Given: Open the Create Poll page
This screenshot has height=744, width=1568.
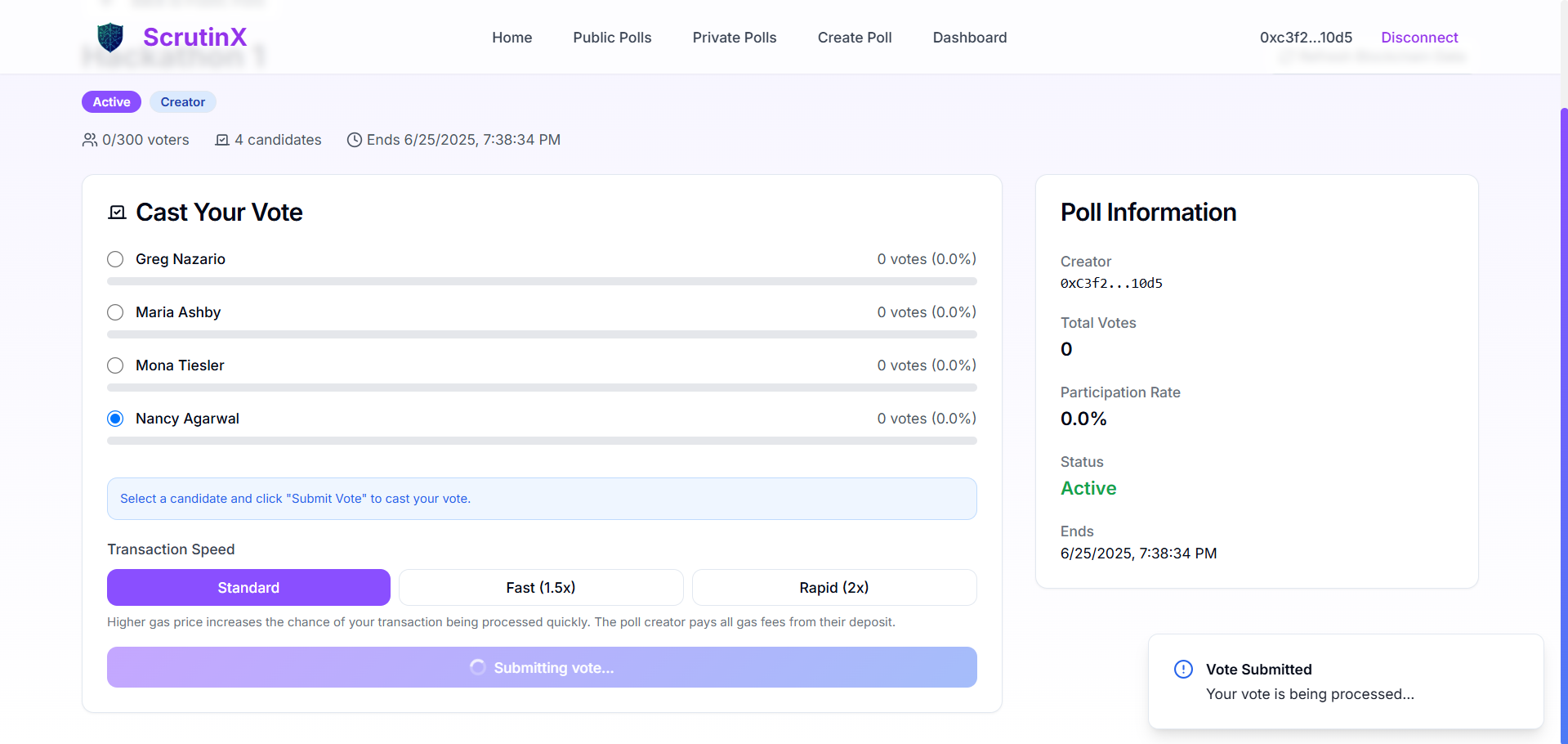Looking at the screenshot, I should pos(855,38).
